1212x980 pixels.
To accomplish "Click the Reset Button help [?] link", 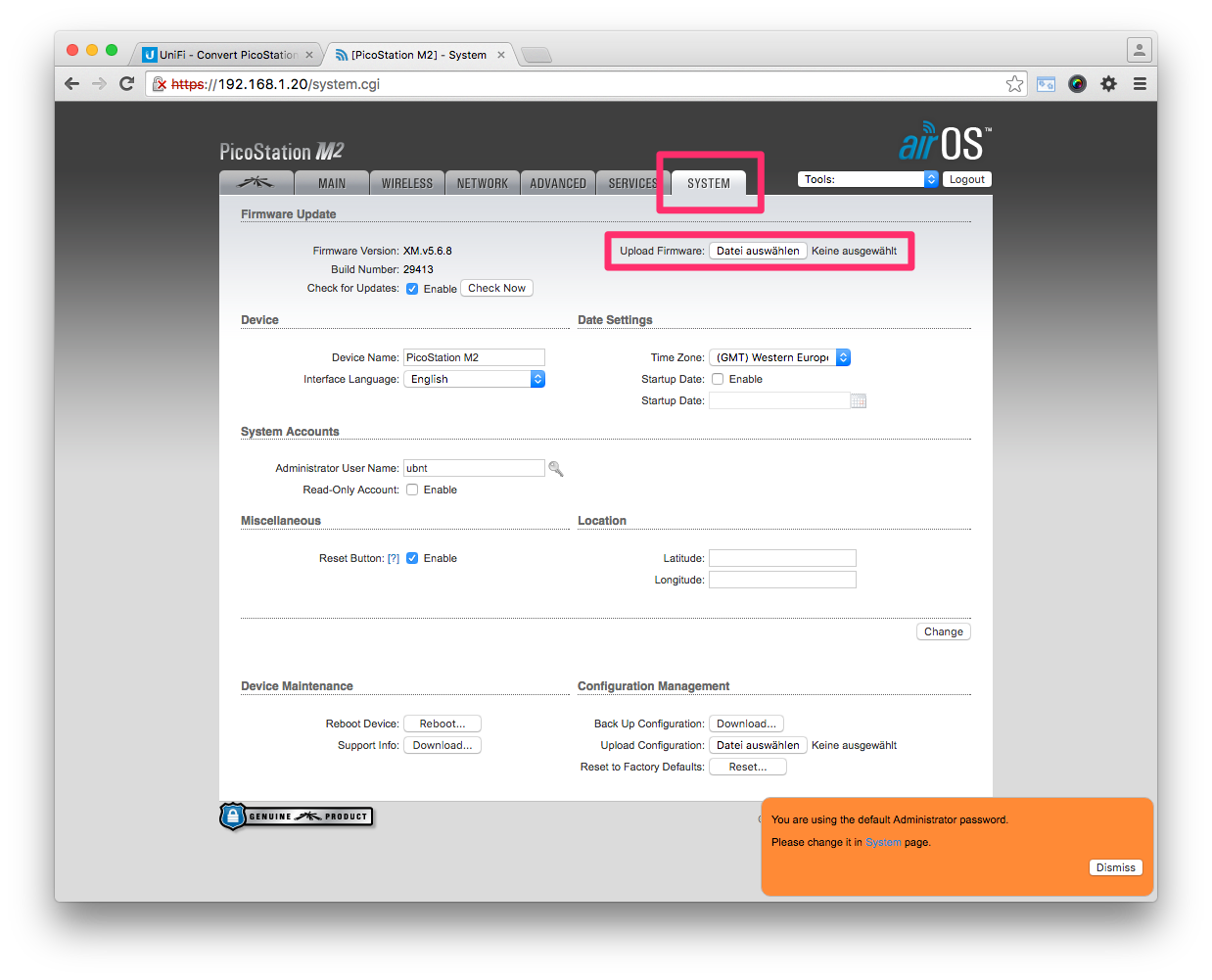I will click(394, 558).
